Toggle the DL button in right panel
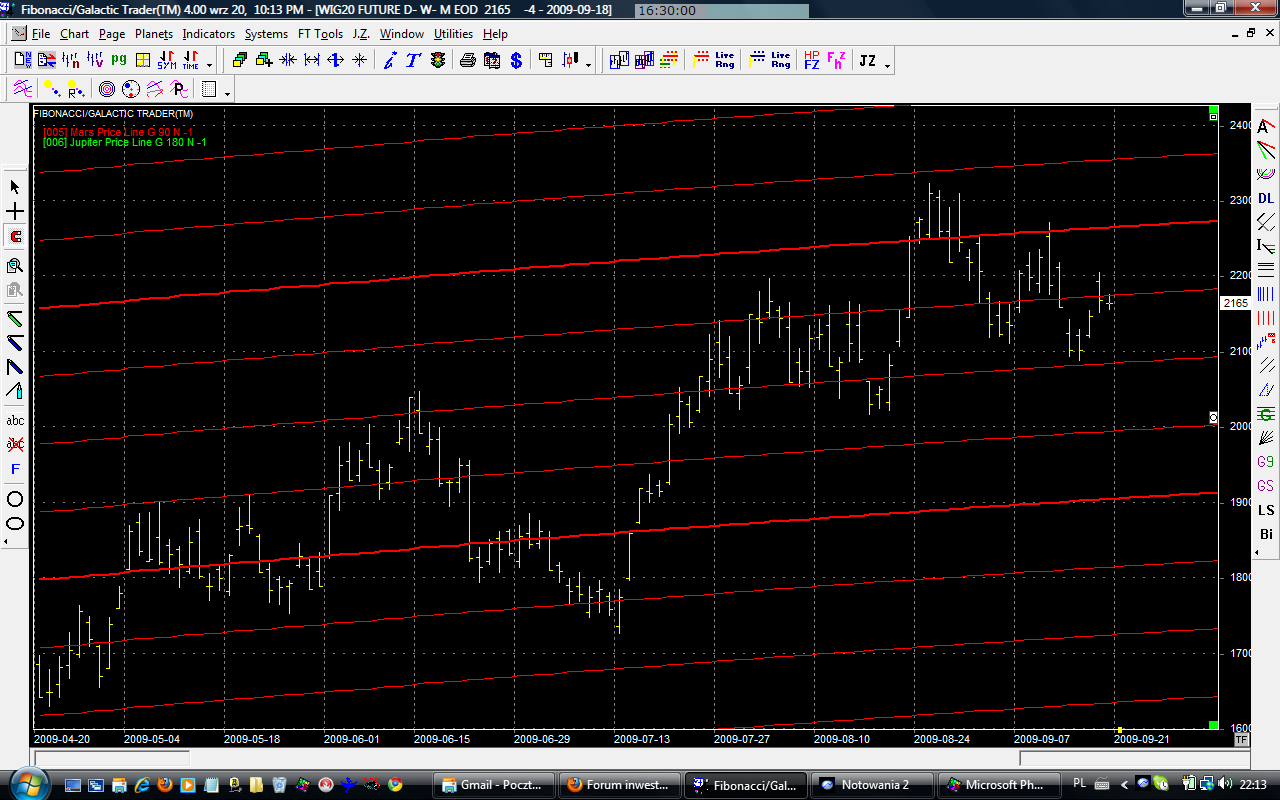This screenshot has width=1280, height=800. (1266, 198)
